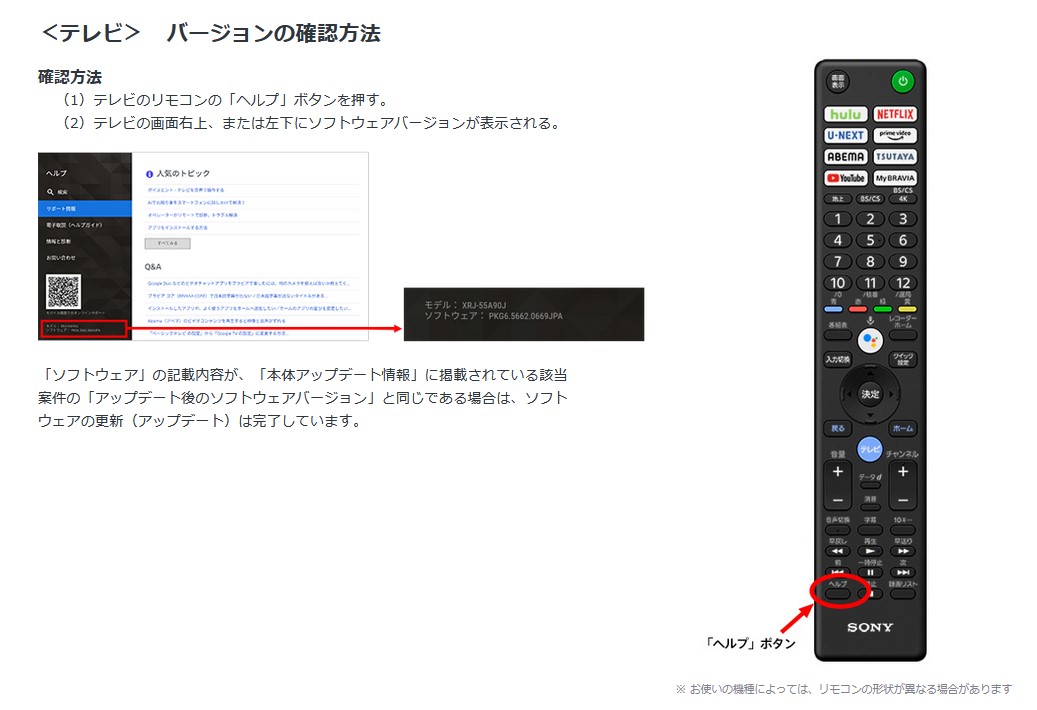The width and height of the screenshot is (1037, 710).
Task: Click number 5 on the remote
Action: (x=870, y=240)
